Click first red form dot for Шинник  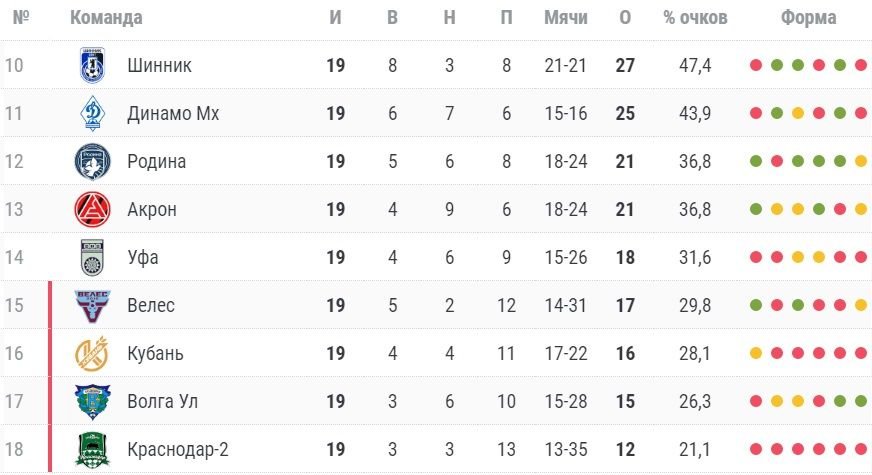pos(756,66)
